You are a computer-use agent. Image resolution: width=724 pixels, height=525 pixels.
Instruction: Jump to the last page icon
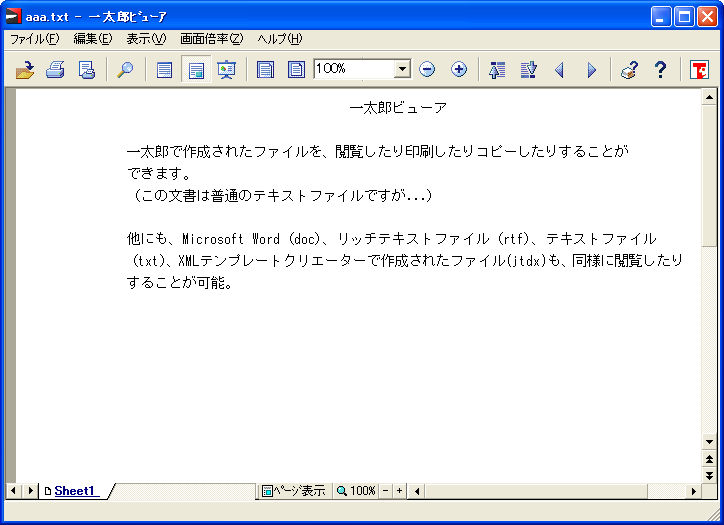point(528,70)
